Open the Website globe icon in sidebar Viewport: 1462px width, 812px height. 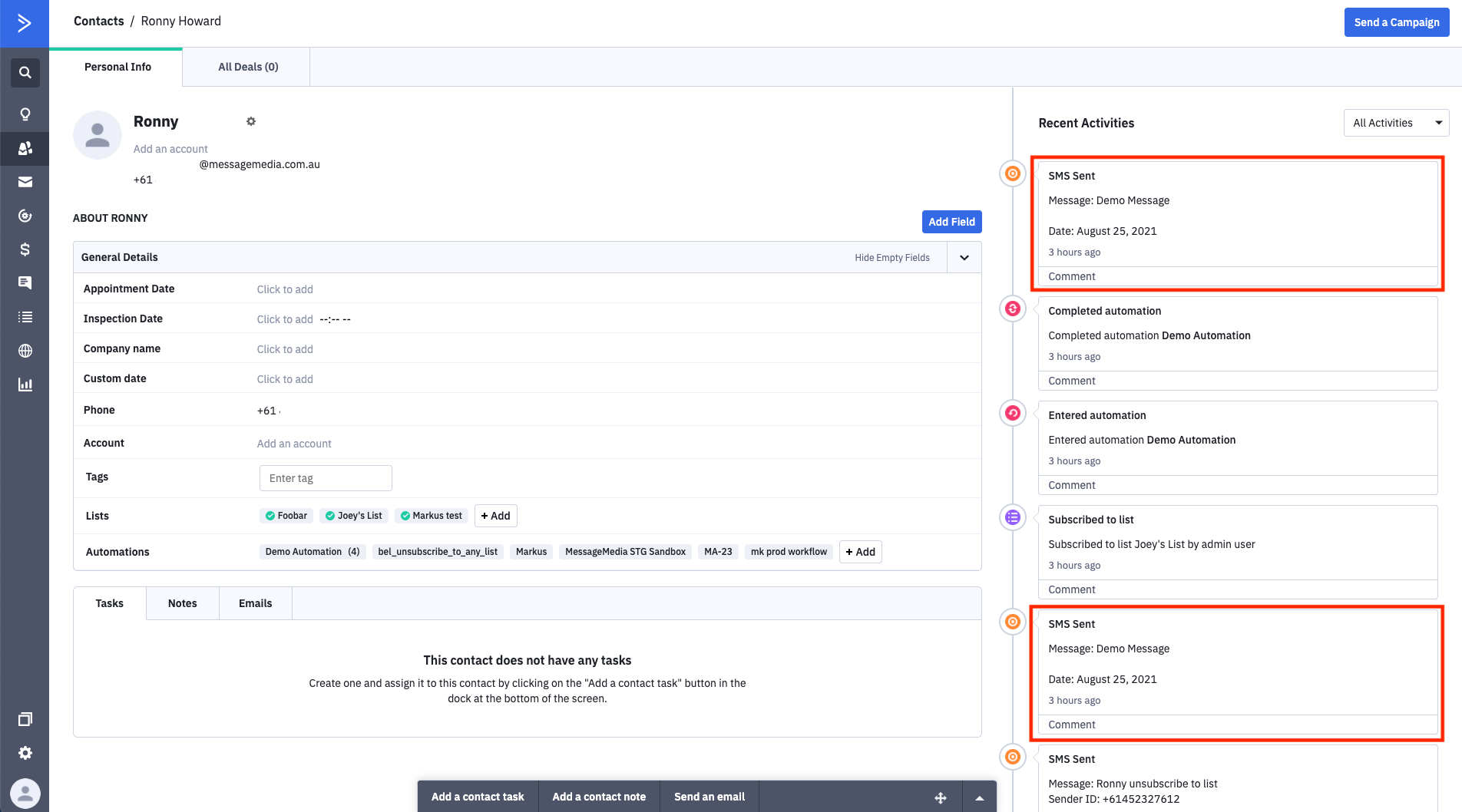tap(24, 351)
